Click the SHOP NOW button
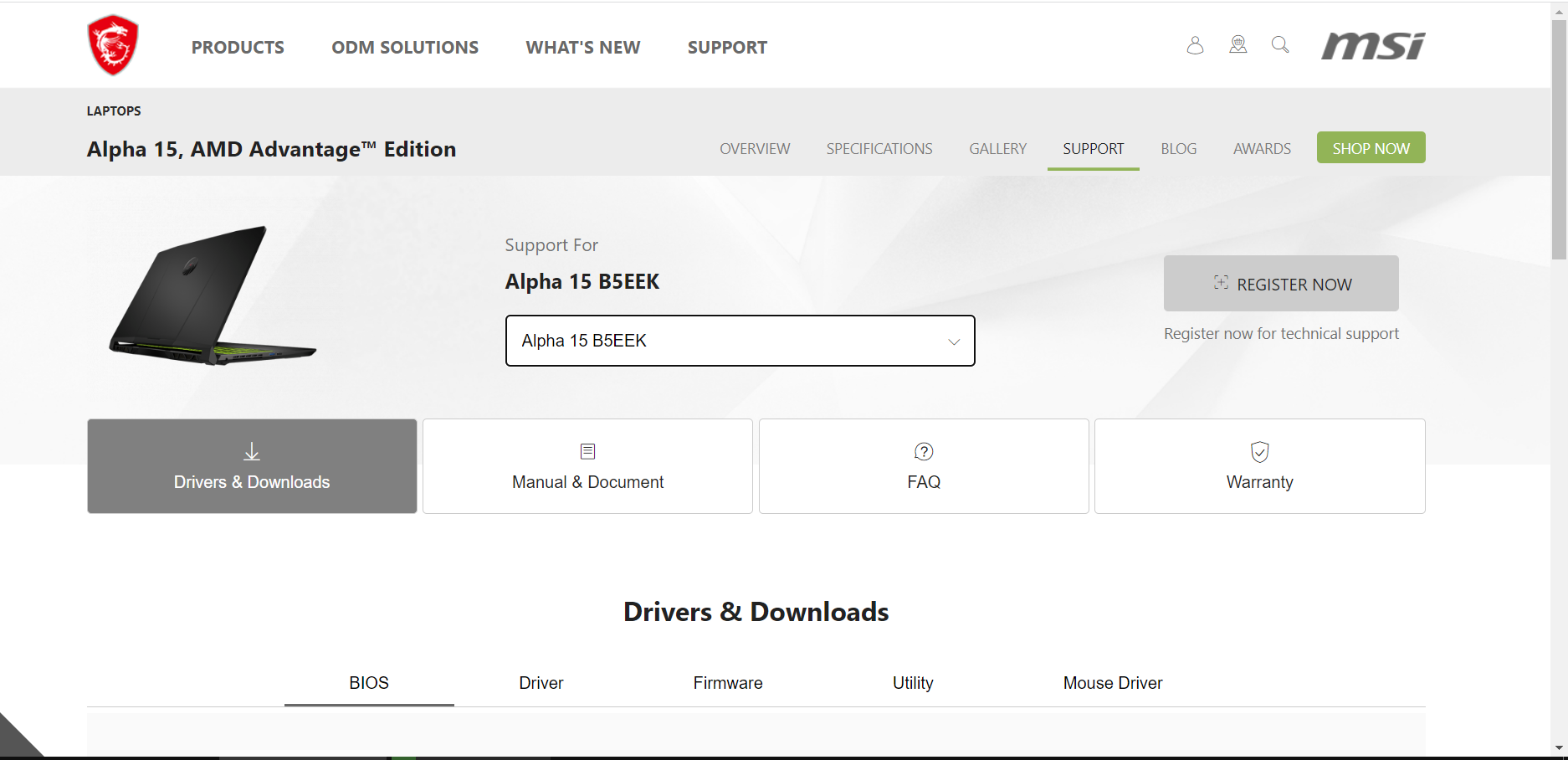 [1371, 148]
